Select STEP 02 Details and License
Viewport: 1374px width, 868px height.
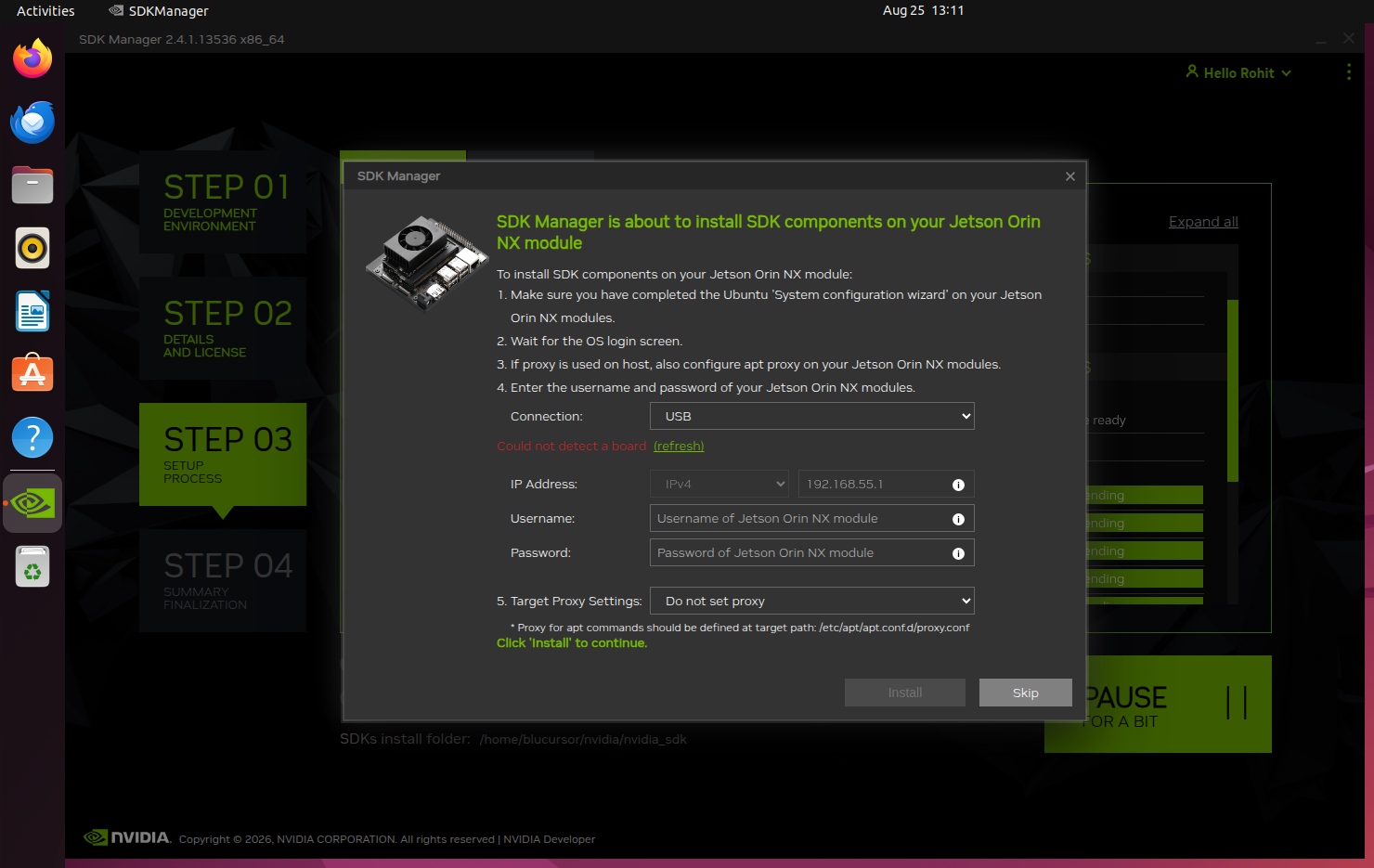click(223, 328)
